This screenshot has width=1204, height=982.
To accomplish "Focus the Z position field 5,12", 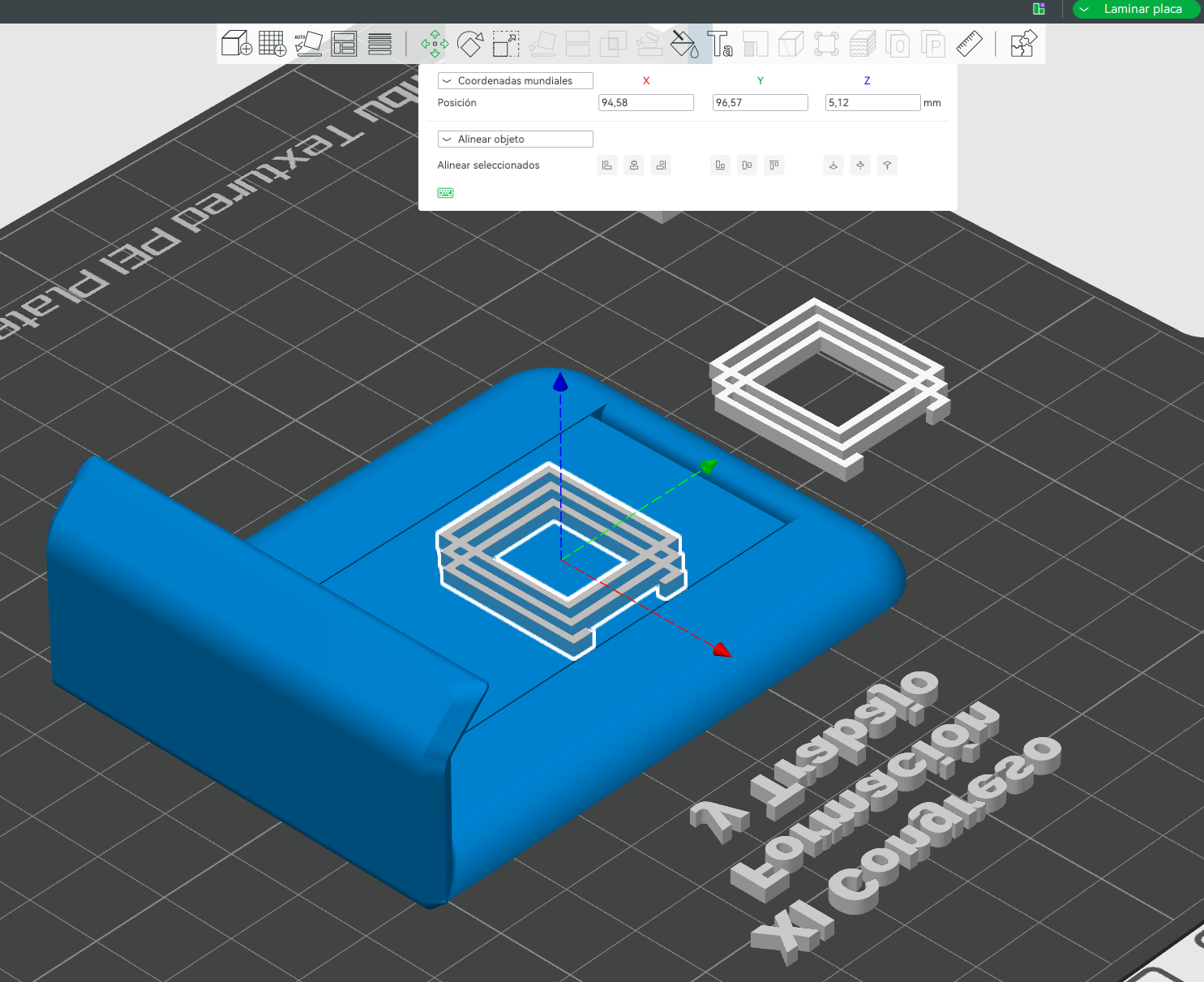I will point(873,103).
